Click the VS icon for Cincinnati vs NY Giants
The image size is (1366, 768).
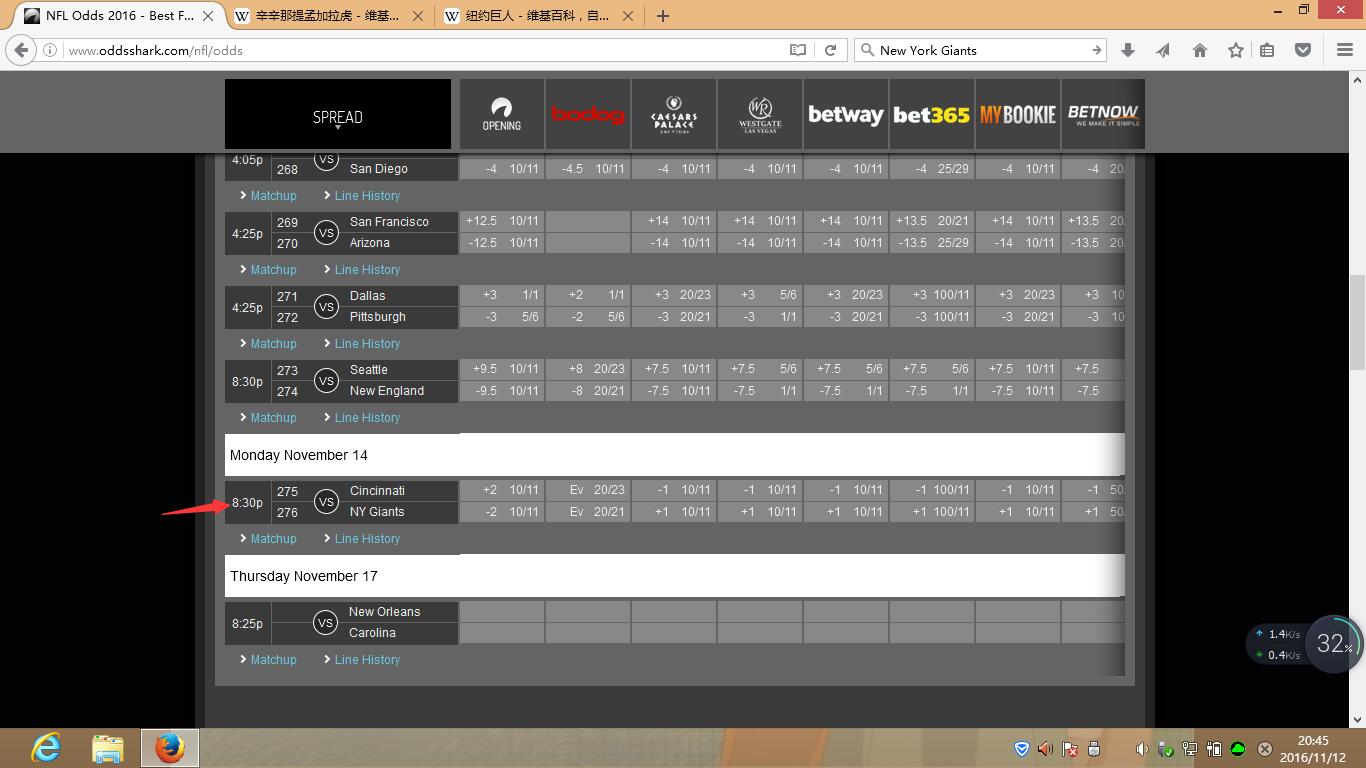click(326, 502)
